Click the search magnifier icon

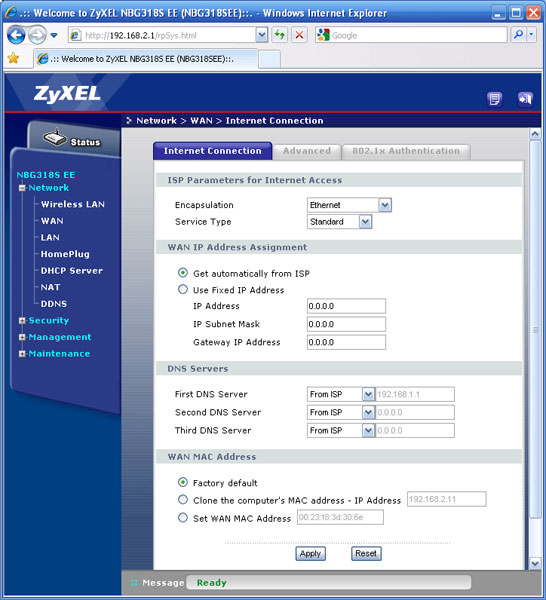[518, 35]
